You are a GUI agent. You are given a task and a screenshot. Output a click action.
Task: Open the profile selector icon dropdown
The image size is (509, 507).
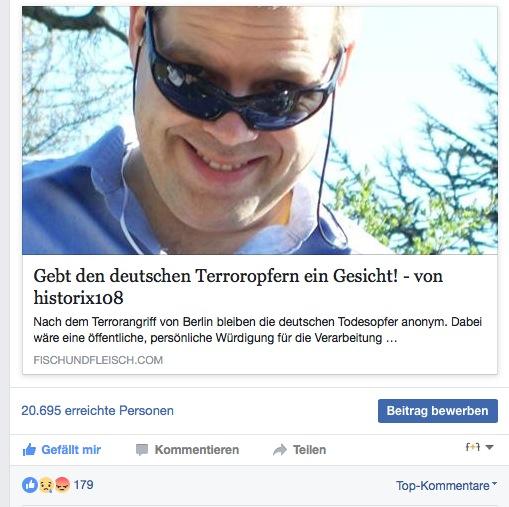pos(479,447)
